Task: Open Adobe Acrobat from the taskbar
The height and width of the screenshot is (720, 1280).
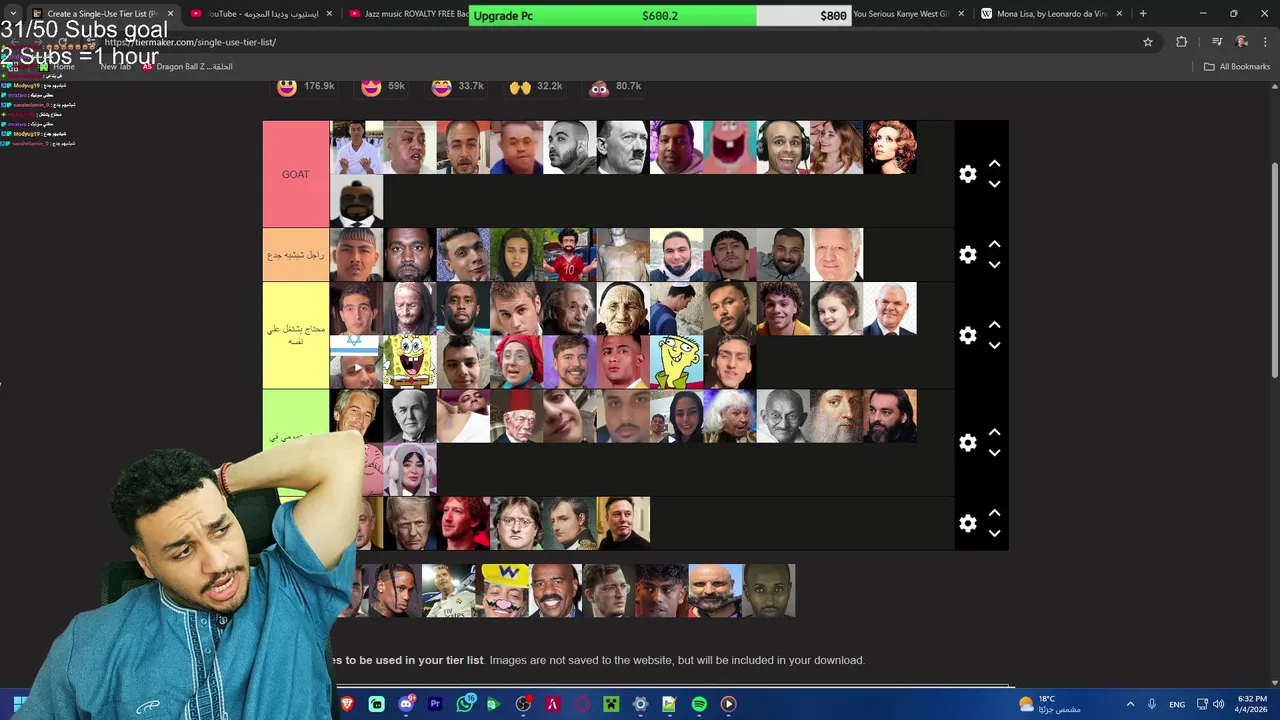Action: (x=552, y=704)
